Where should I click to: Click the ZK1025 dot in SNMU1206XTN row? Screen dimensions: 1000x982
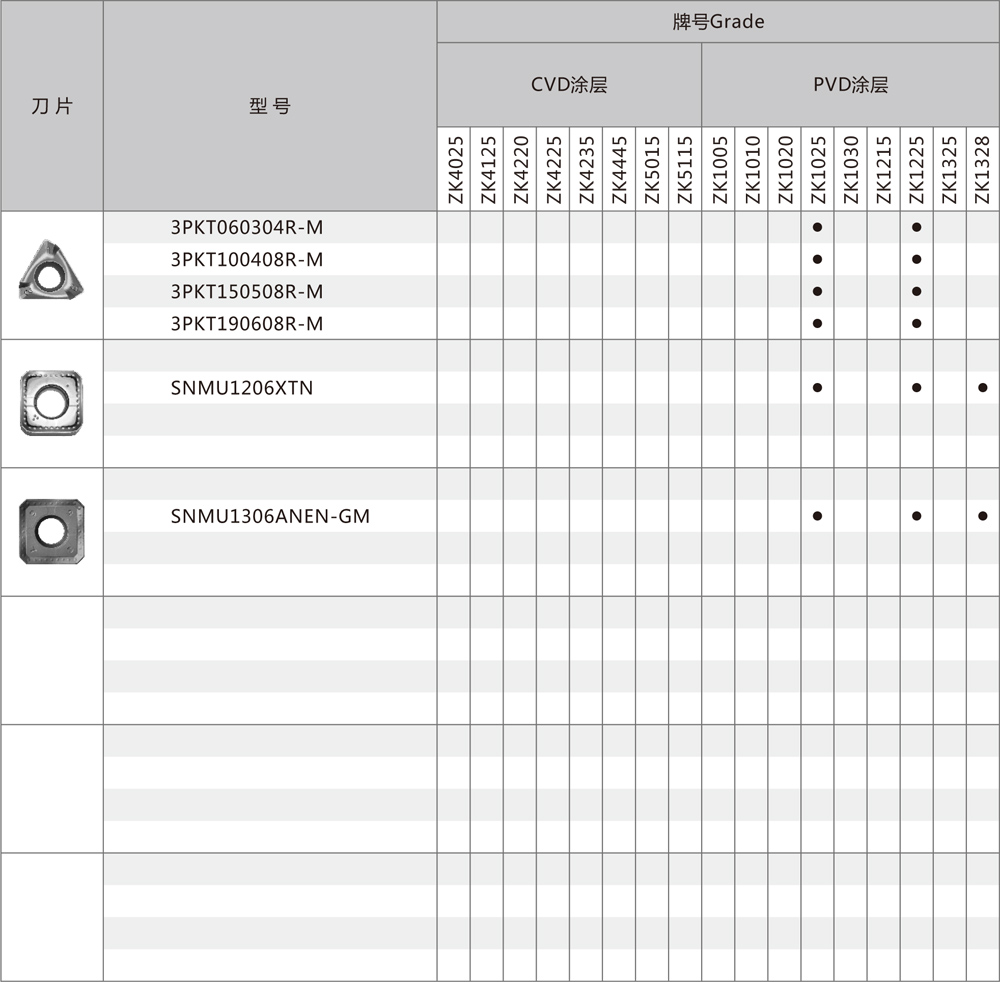pyautogui.click(x=817, y=387)
